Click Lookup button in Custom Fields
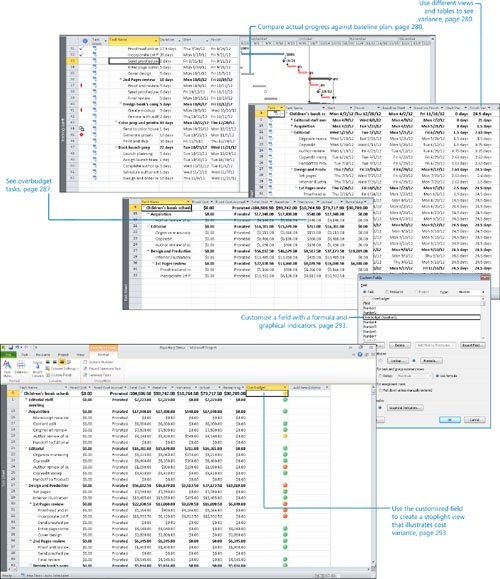 (398, 361)
